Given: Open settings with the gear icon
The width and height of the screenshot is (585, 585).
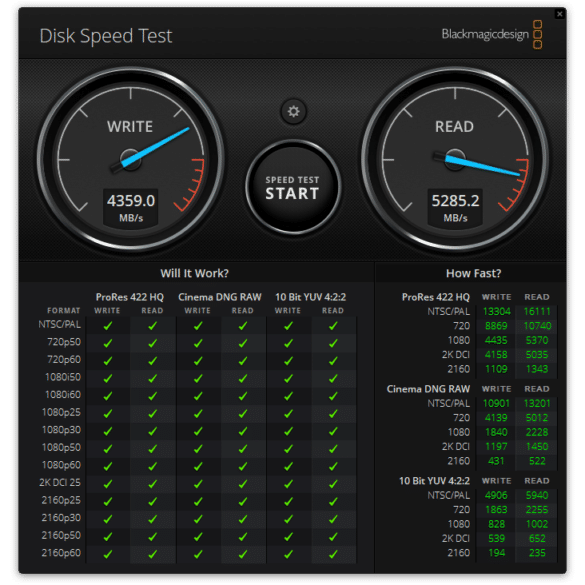Looking at the screenshot, I should [x=293, y=112].
